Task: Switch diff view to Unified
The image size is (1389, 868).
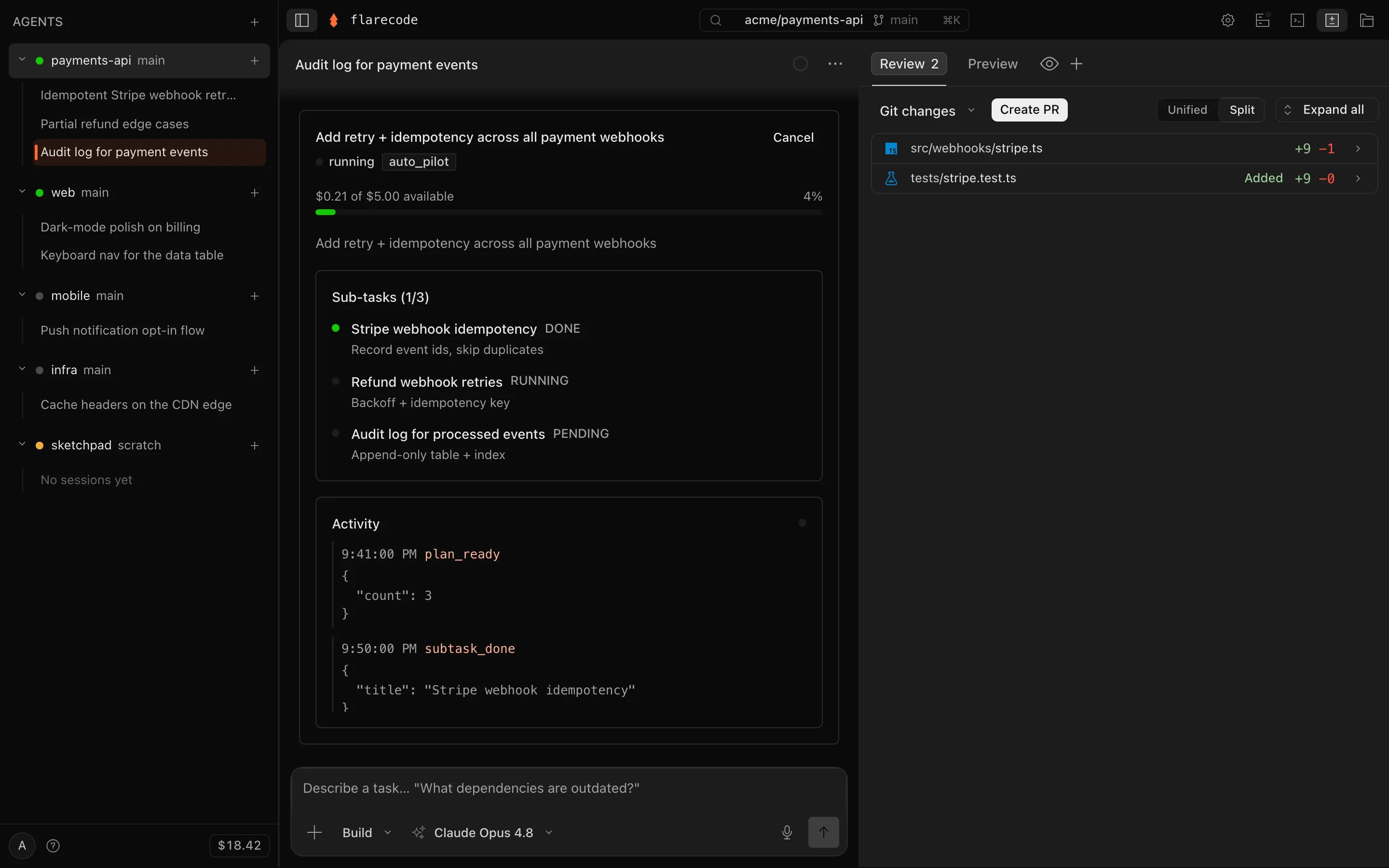Action: 1187,109
